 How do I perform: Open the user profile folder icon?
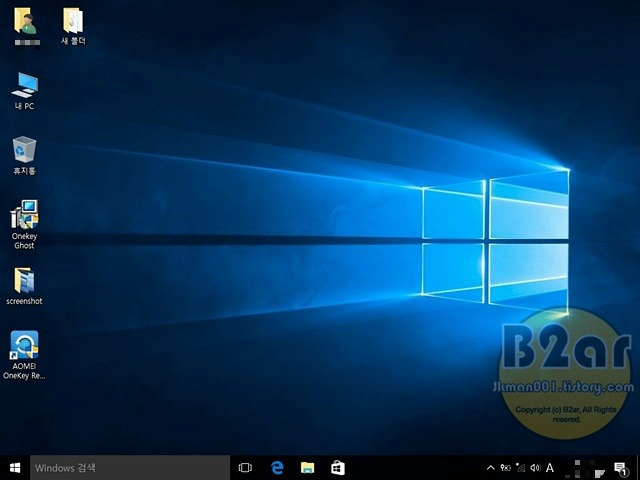click(x=25, y=21)
